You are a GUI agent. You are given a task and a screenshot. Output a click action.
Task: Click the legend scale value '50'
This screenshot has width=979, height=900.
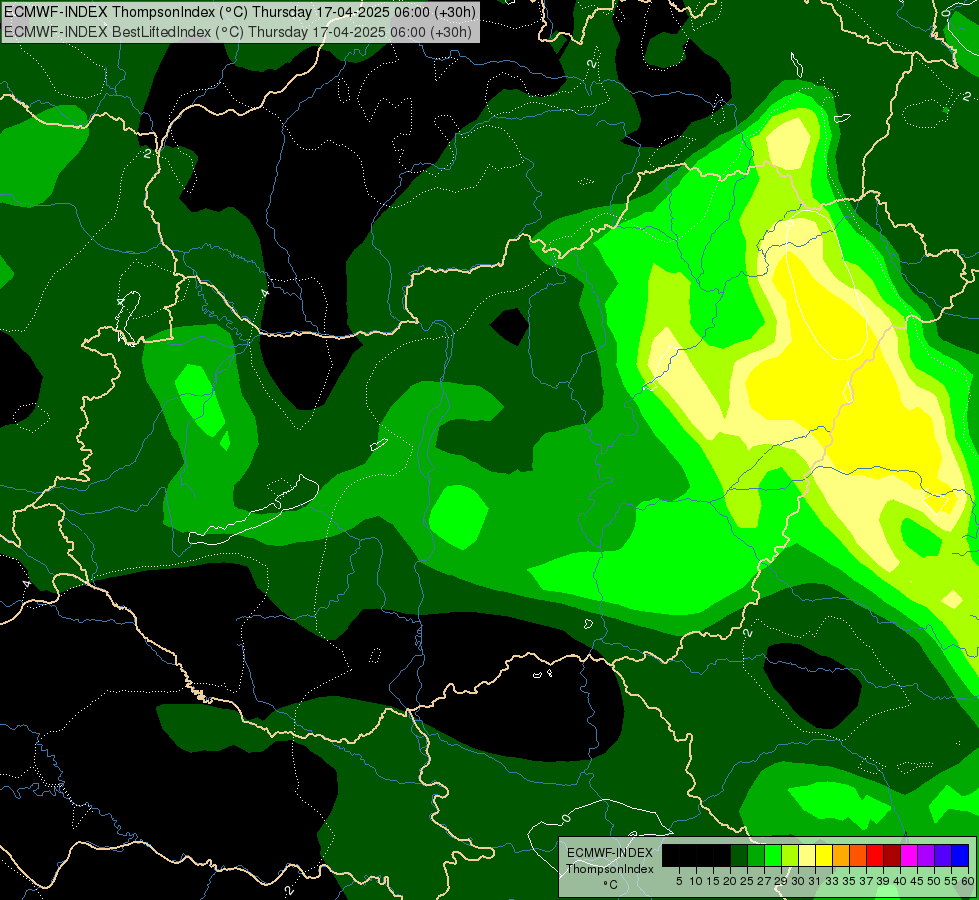click(x=935, y=881)
